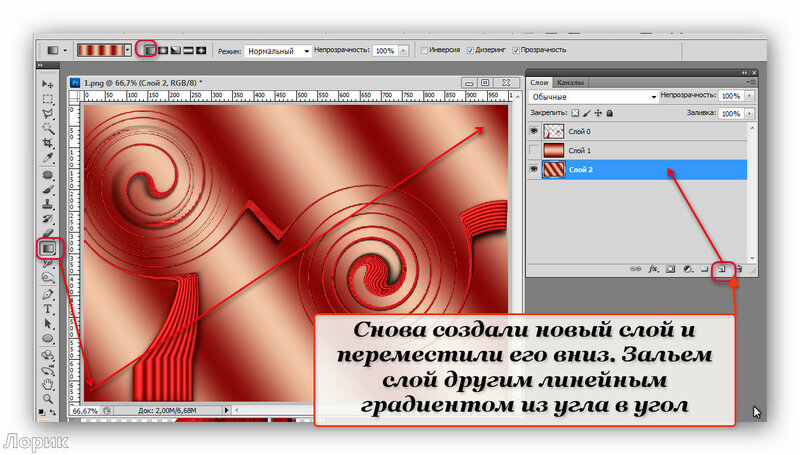Select the Gradient tool in the toolbox
800x455 pixels.
48,248
